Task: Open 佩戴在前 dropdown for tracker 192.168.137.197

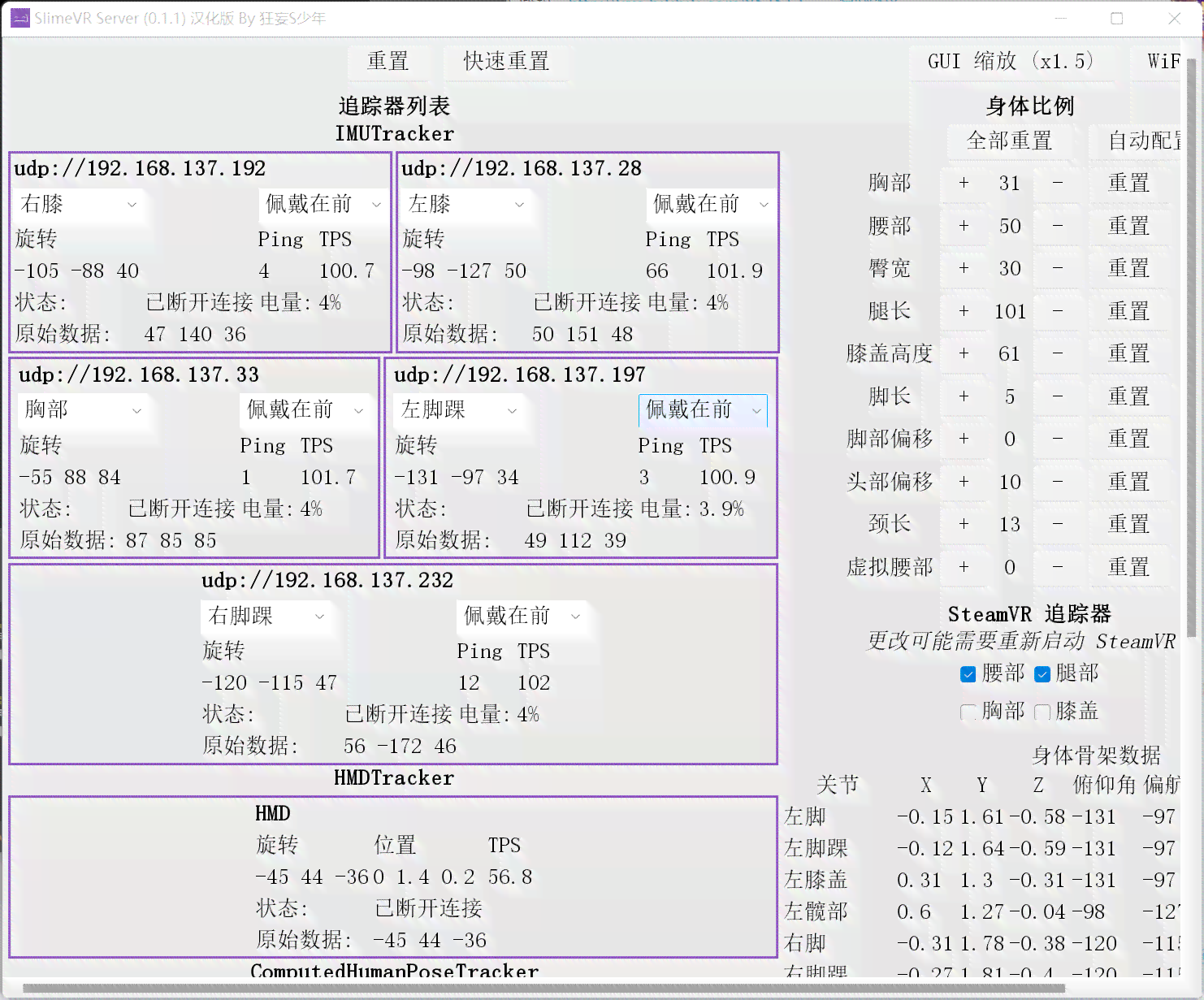Action: coord(703,410)
